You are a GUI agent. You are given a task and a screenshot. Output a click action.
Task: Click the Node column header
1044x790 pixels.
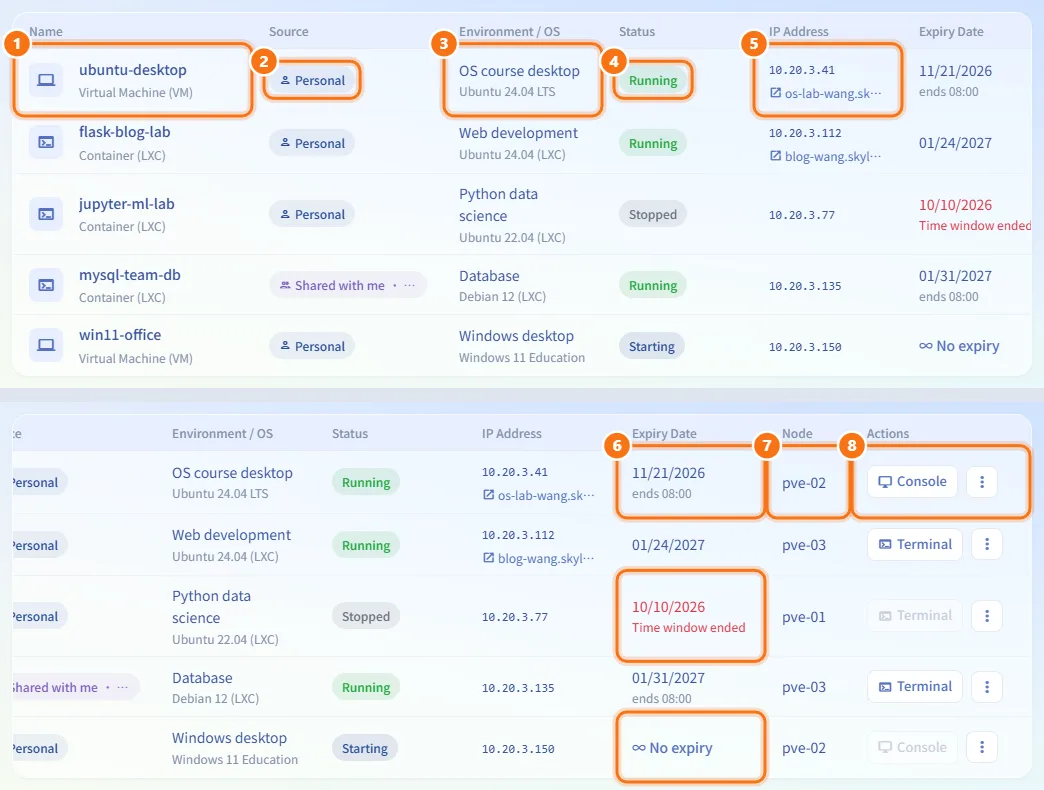(x=797, y=433)
